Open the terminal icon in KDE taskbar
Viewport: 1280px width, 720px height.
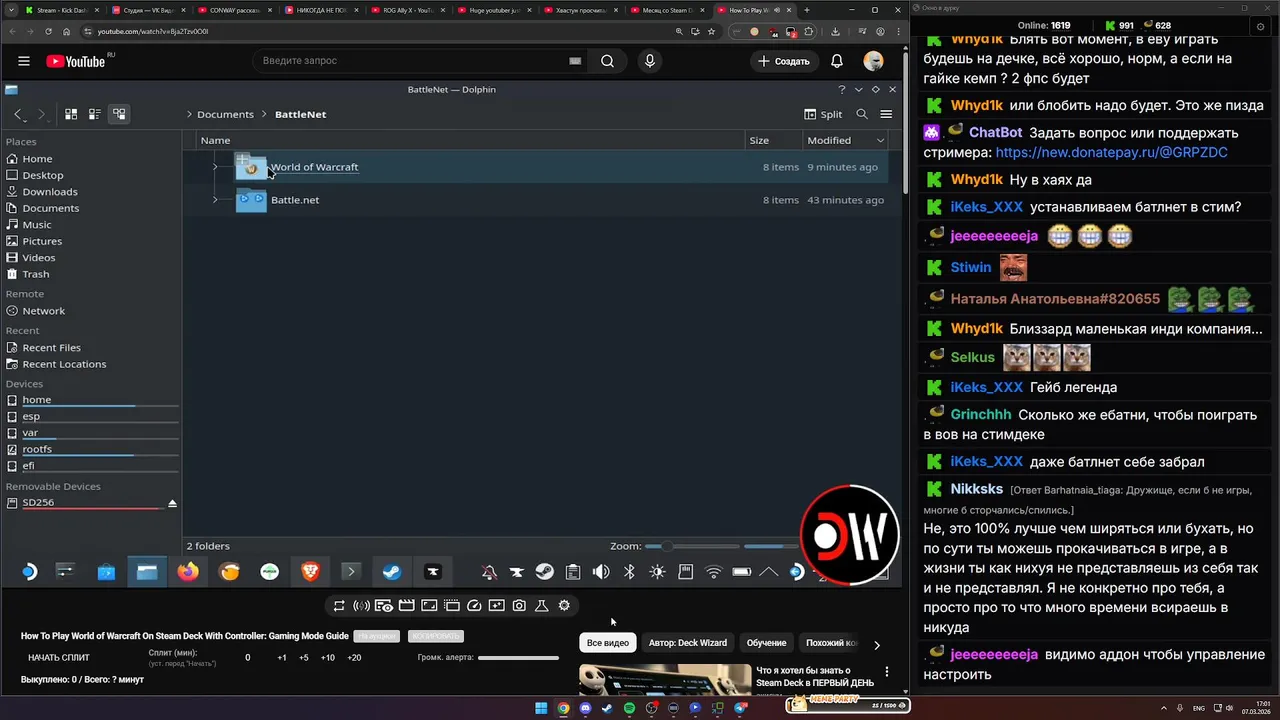(x=350, y=572)
